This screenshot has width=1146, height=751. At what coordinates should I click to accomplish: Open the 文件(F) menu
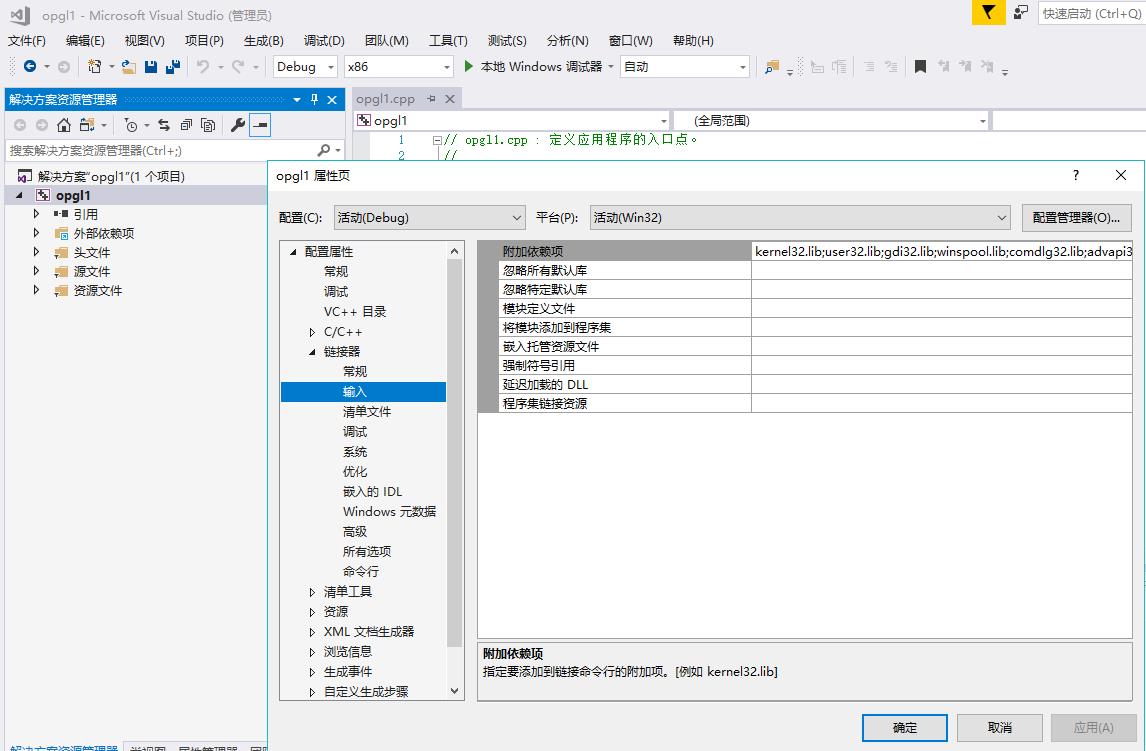[26, 40]
